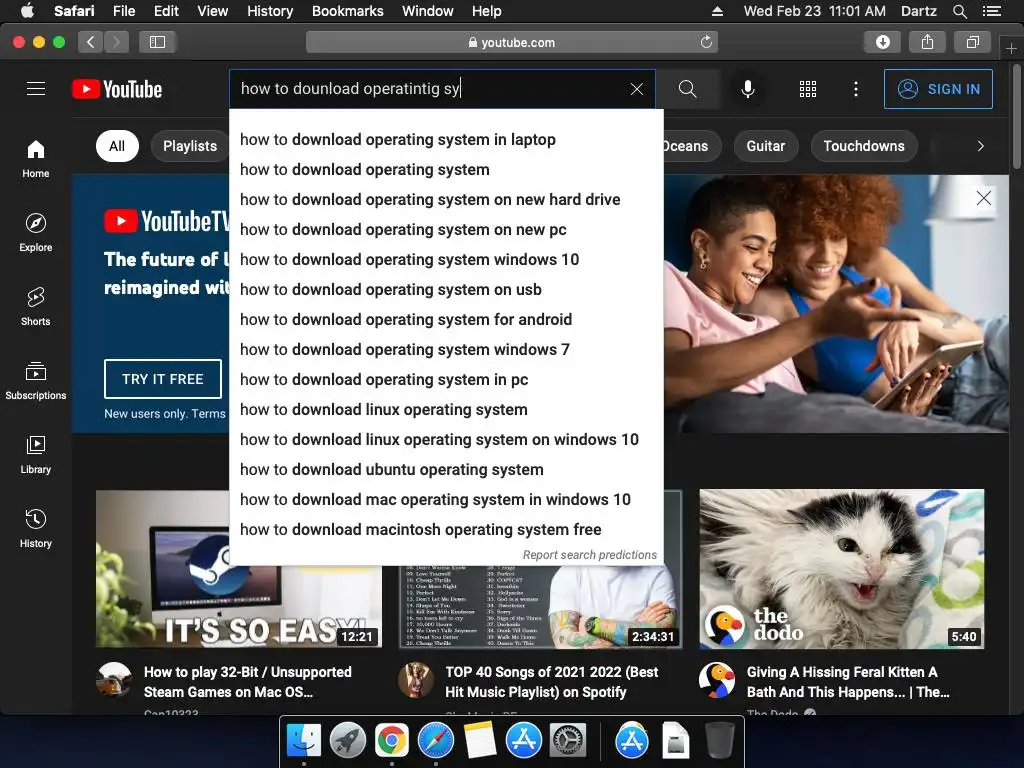Click Safari share button

click(927, 42)
